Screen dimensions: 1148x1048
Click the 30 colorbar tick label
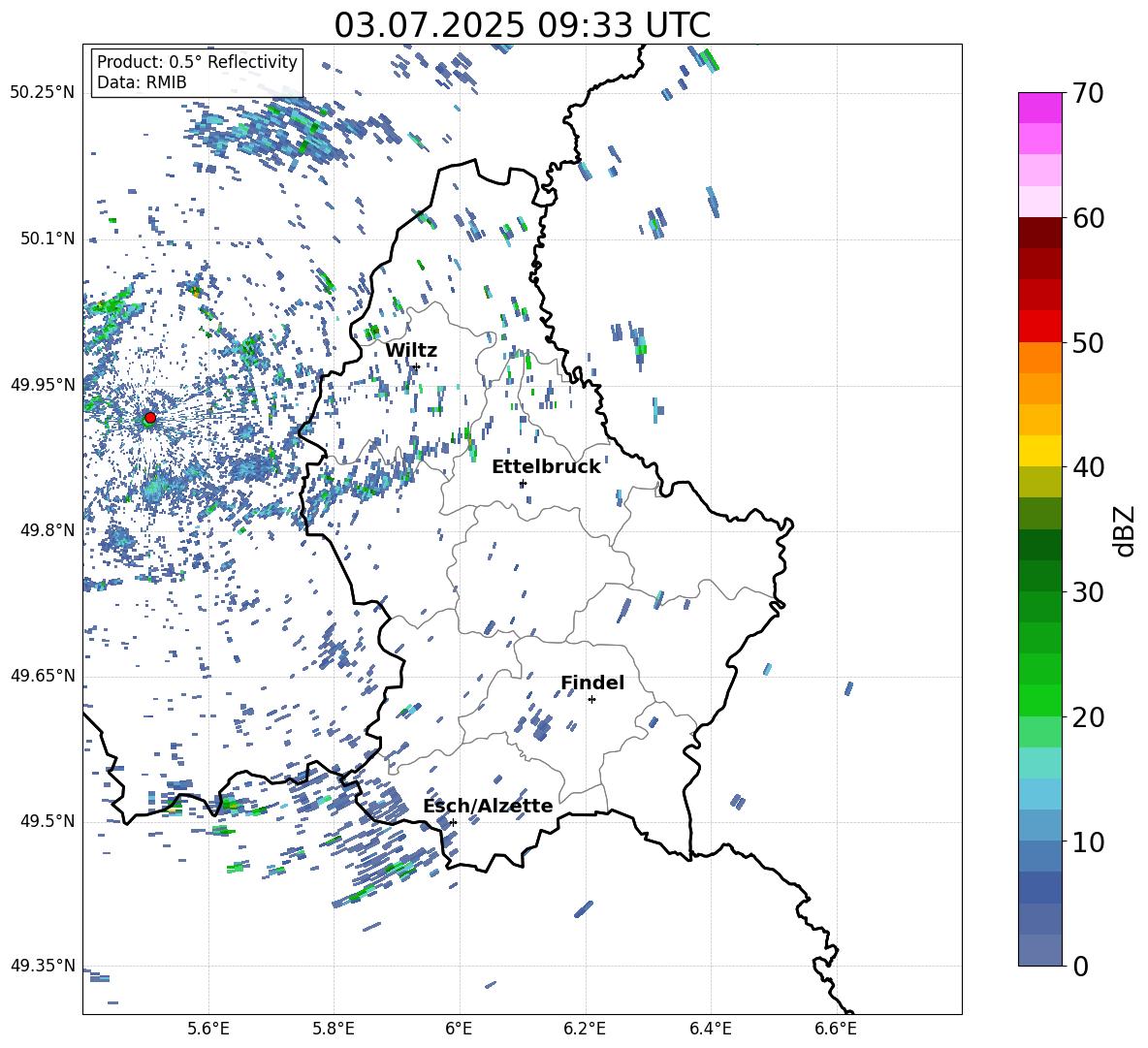pos(1088,592)
